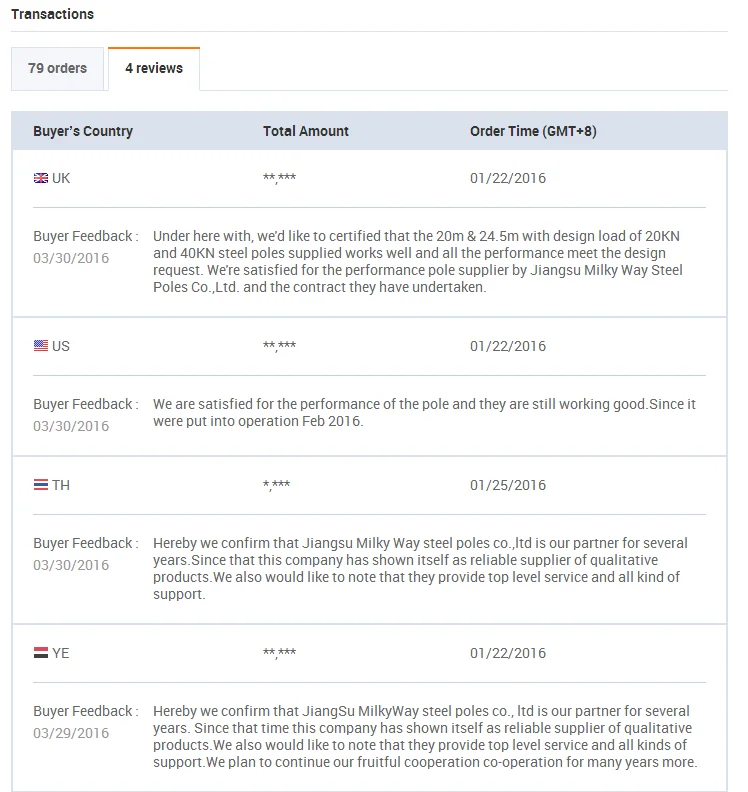Screen dimensions: 748x792
Task: Click the hidden total amount for TH order
Action: (277, 485)
